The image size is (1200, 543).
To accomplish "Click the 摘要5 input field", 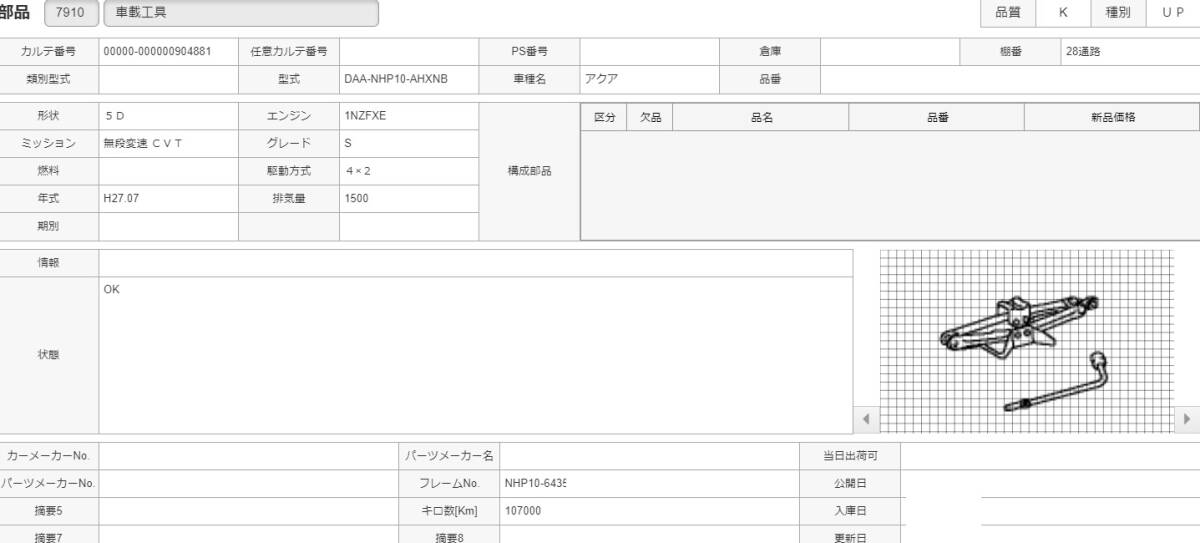I will pos(248,511).
